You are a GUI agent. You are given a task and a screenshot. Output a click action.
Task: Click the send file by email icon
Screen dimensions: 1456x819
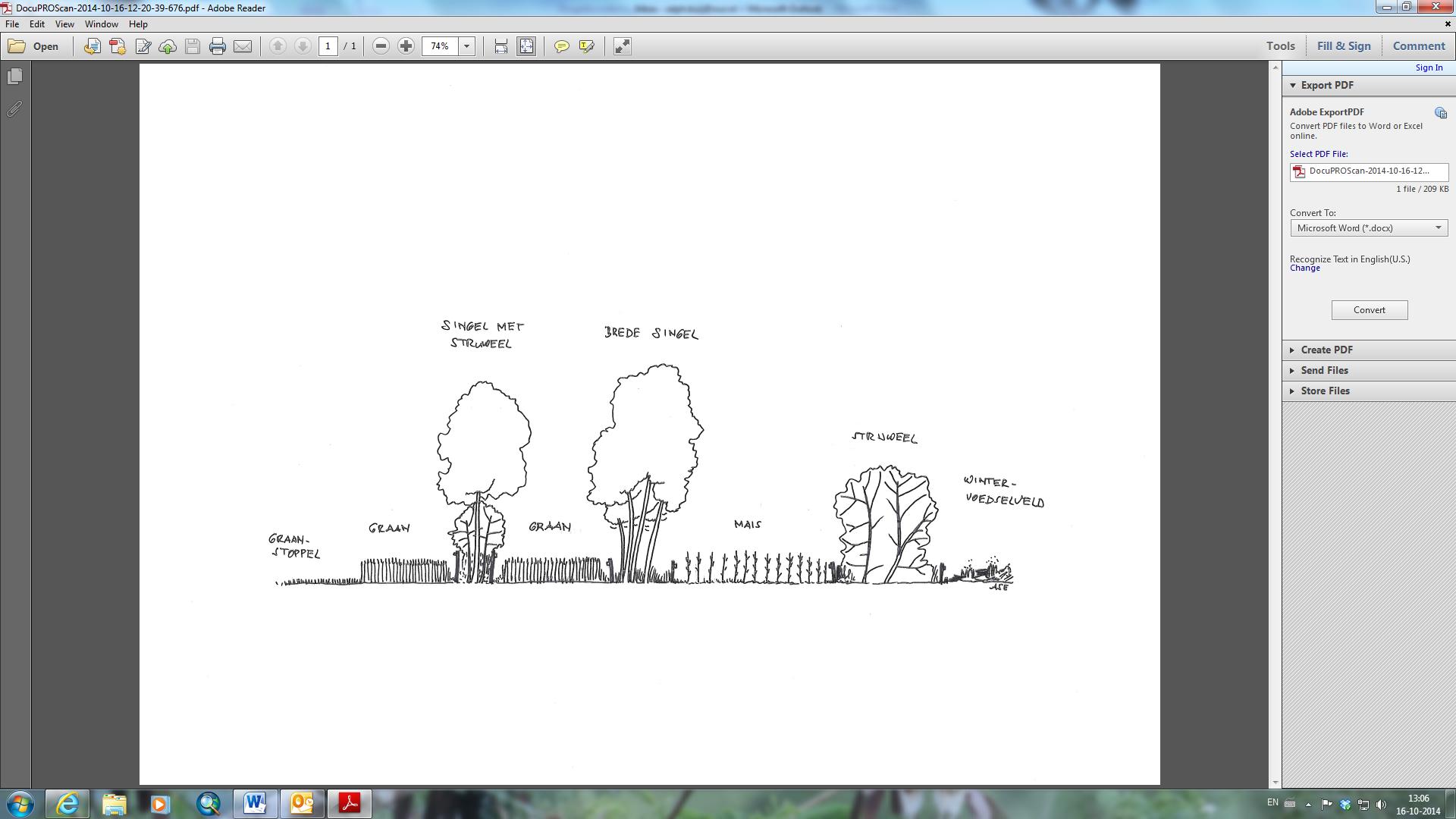tap(243, 46)
